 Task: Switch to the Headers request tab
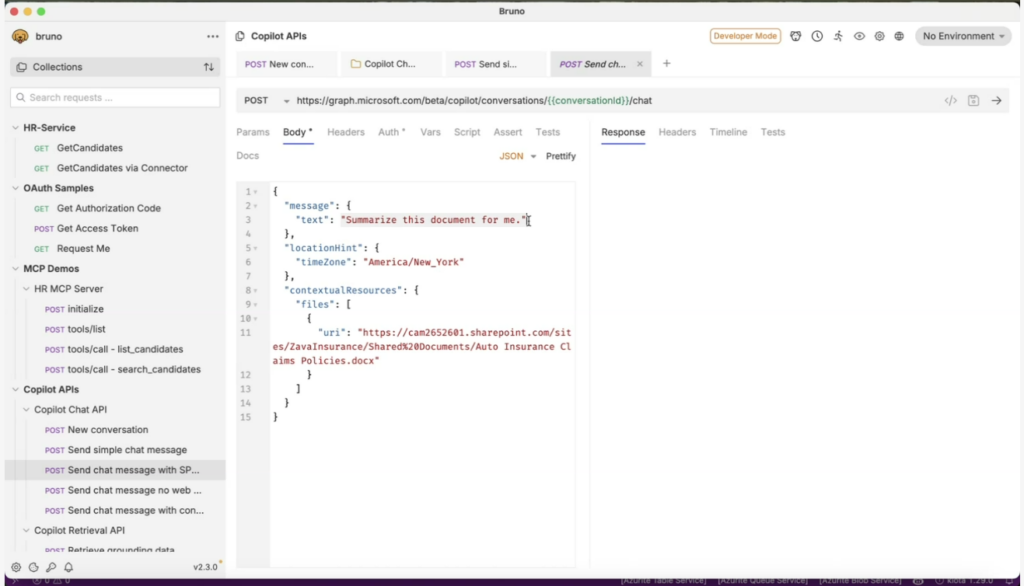coord(345,132)
